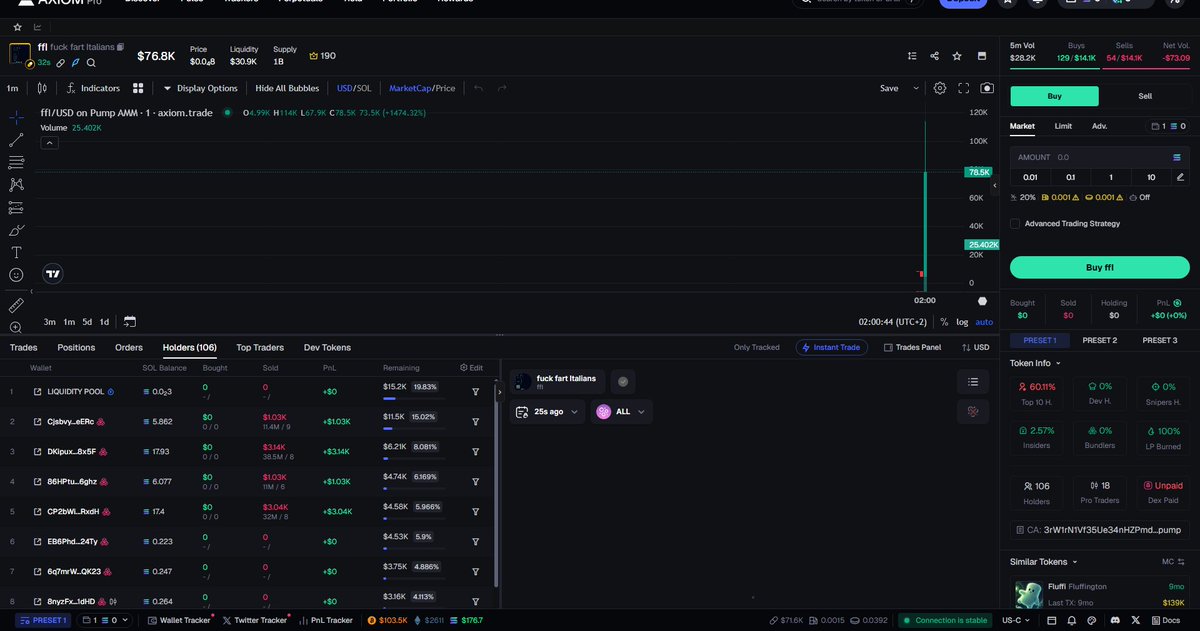Open the go-to-date calendar icon
This screenshot has width=1200, height=631.
130,322
